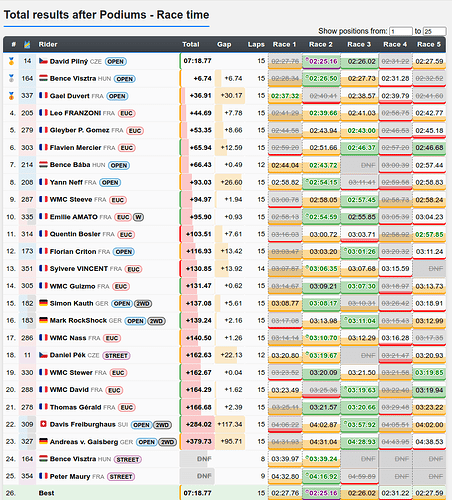Click the Swiss flag next to Davis Freiburghaus
Image resolution: width=452 pixels, height=500 pixels.
pyautogui.click(x=43, y=424)
